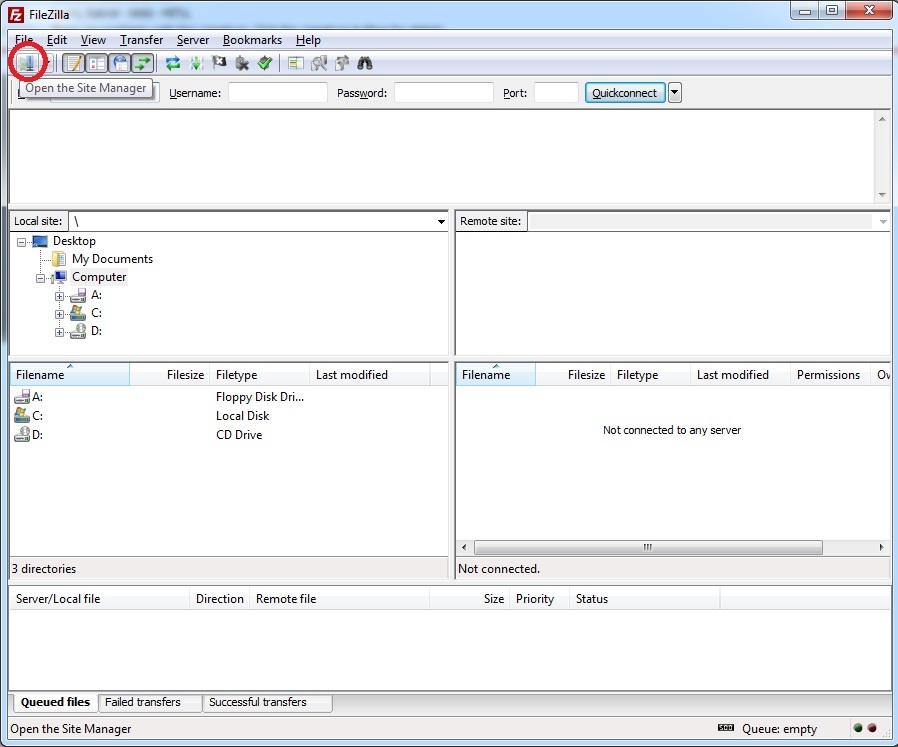Viewport: 898px width, 747px height.
Task: Toggle message log display icon
Action: tap(74, 63)
